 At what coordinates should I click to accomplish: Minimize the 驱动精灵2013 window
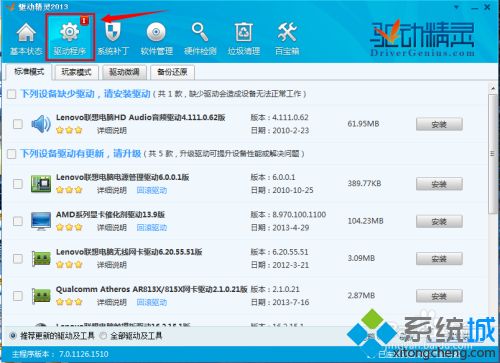pos(475,7)
